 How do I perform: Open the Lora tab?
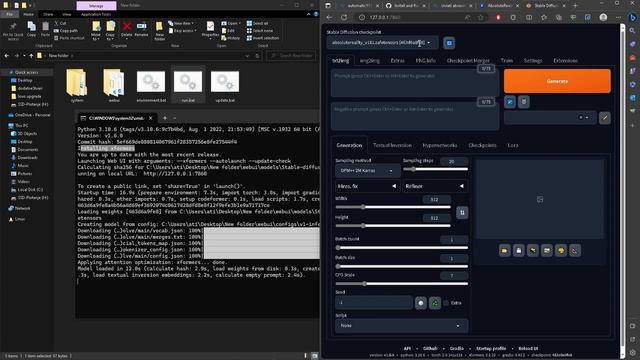(x=513, y=145)
